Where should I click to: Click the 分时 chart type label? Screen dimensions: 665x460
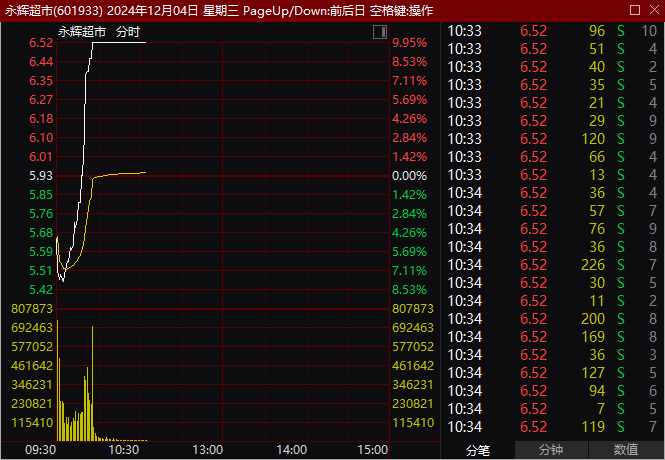click(128, 32)
